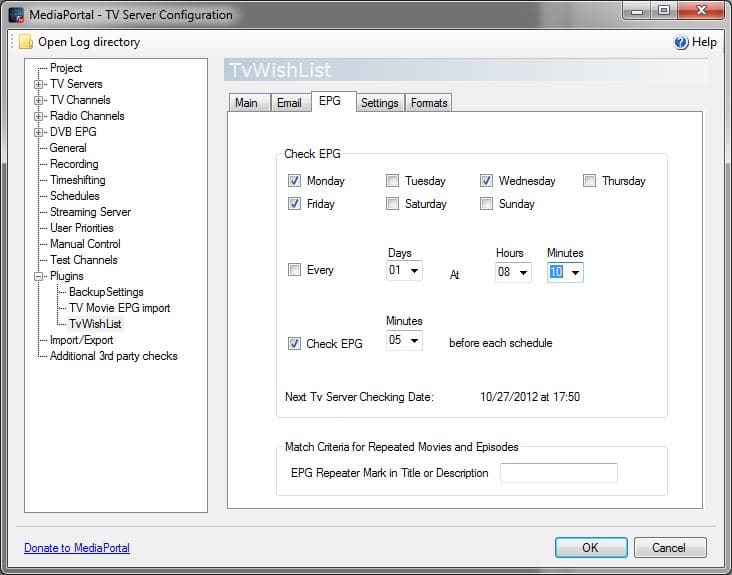Image resolution: width=732 pixels, height=575 pixels.
Task: Select Streaming Server in the tree
Action: (x=90, y=212)
